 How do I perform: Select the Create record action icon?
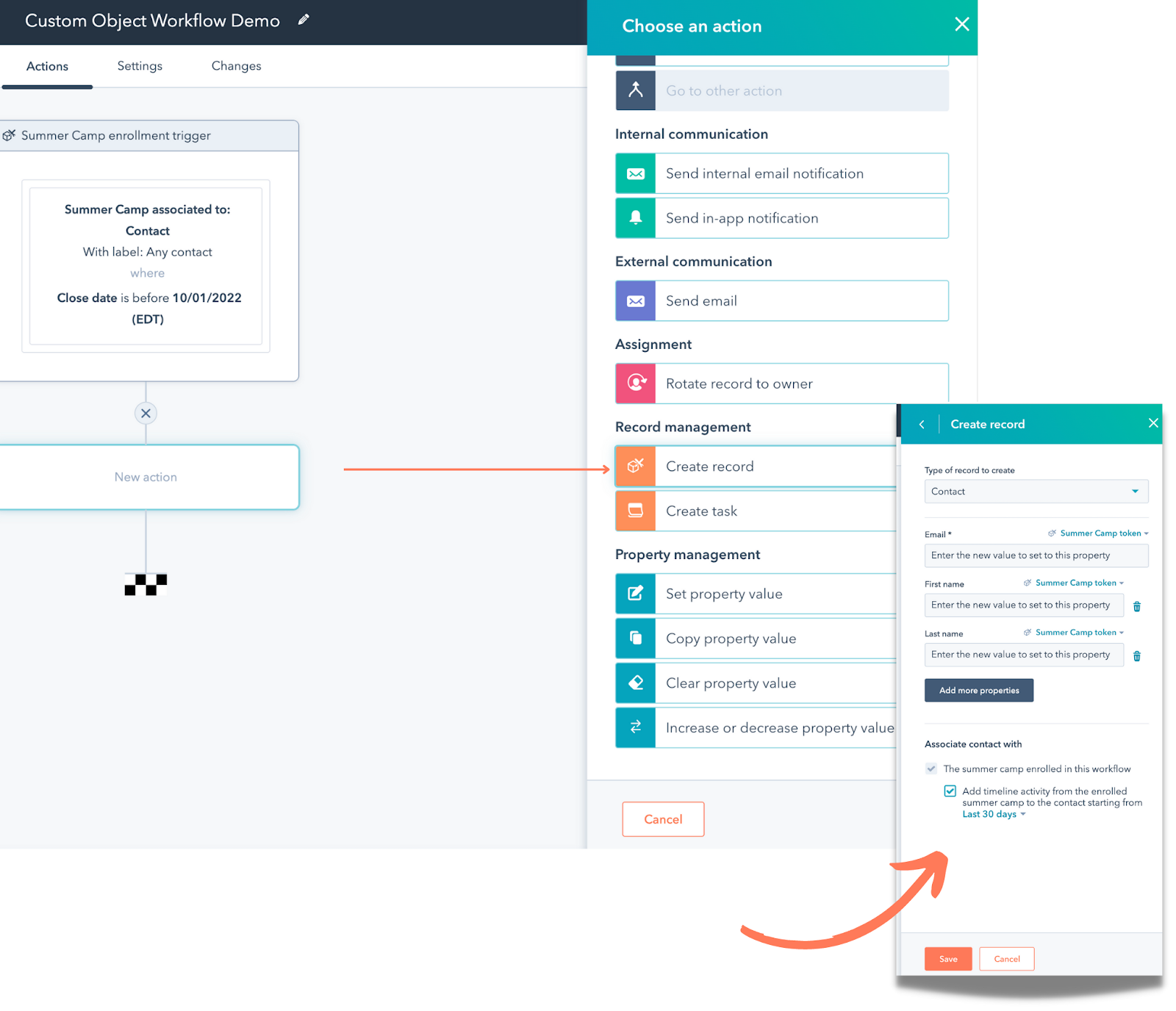tap(634, 466)
